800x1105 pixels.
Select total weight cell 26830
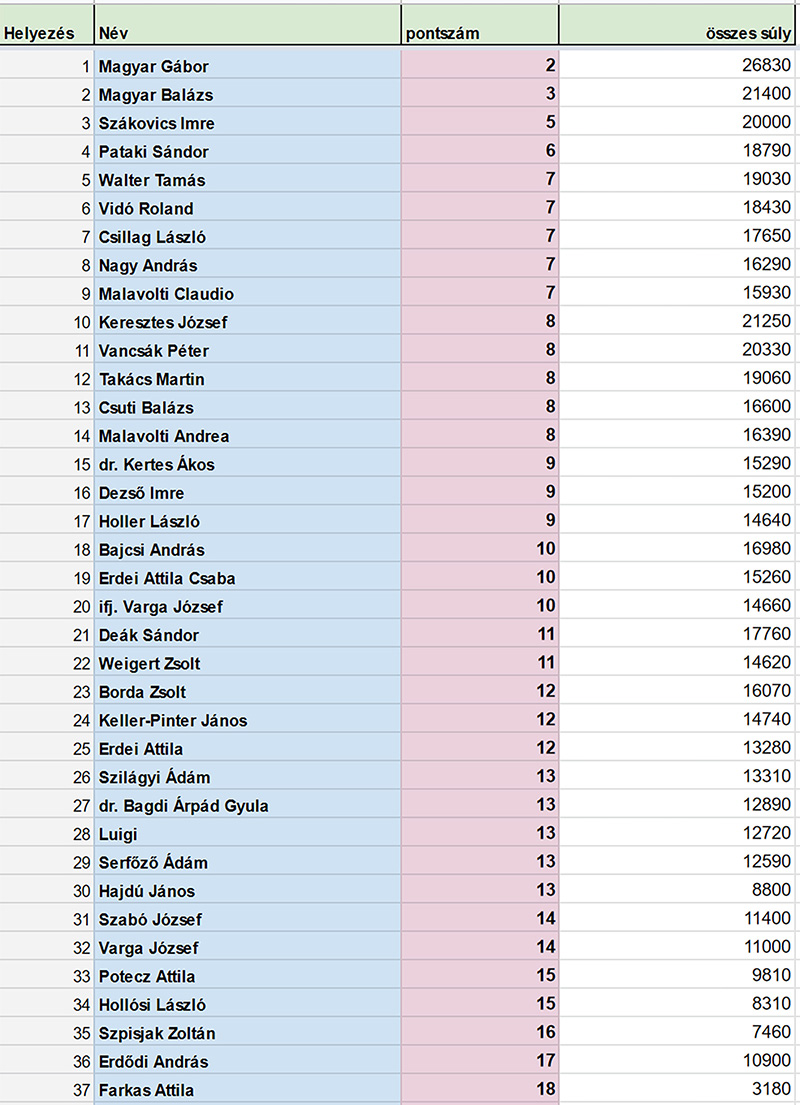pos(677,66)
